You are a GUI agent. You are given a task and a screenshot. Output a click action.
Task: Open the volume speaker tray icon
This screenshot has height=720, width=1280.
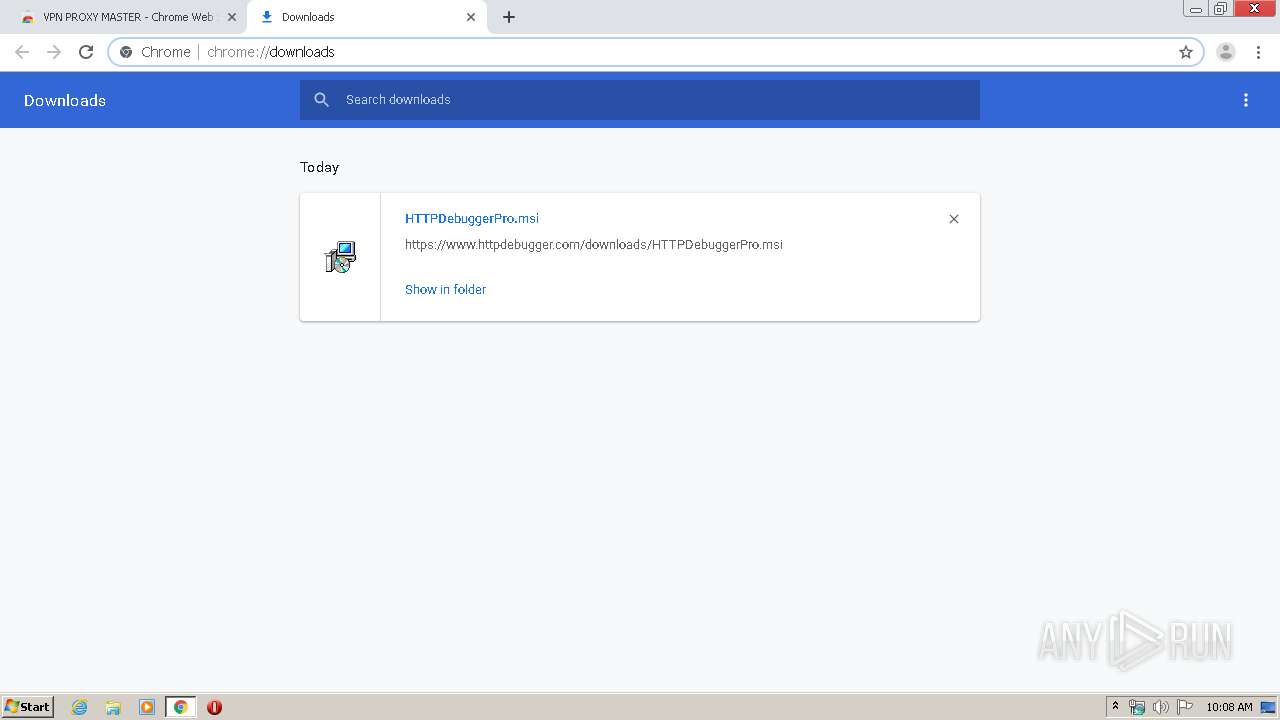pyautogui.click(x=1160, y=707)
